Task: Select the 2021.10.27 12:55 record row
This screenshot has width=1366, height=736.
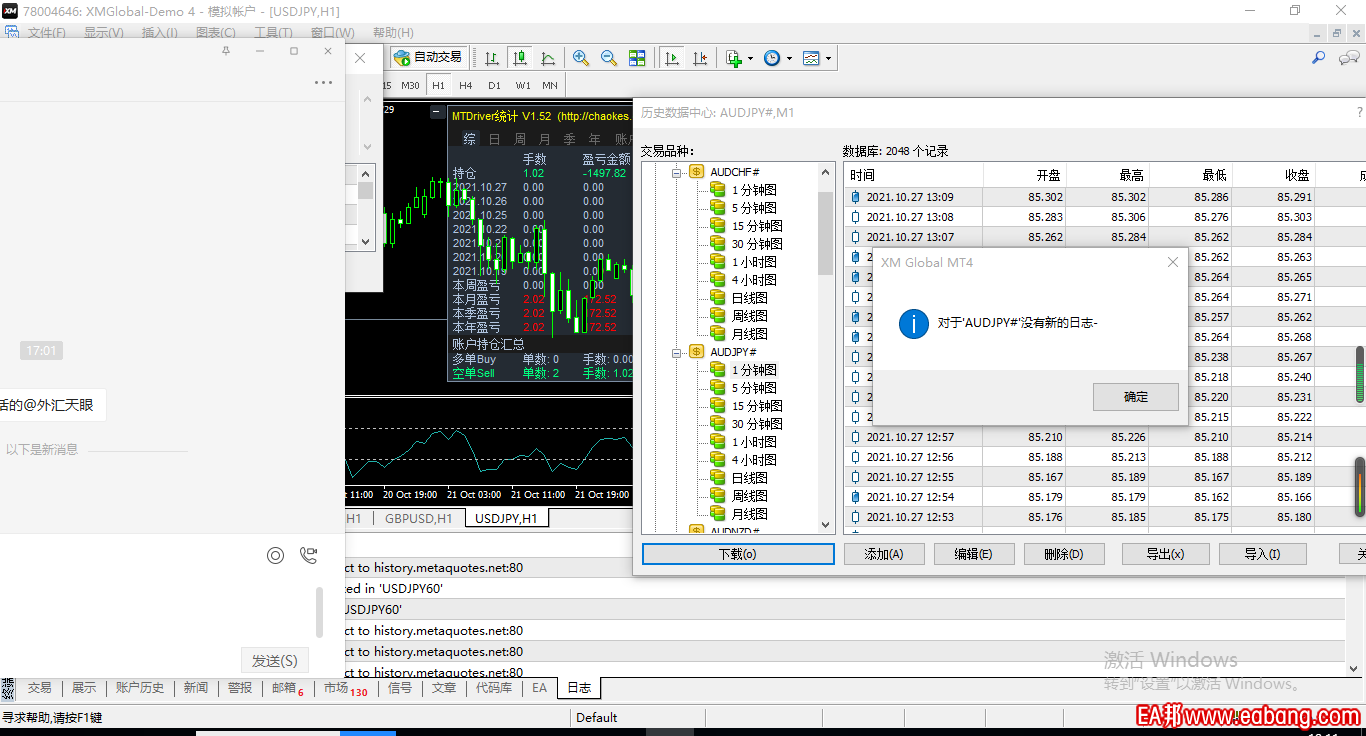Action: point(1104,477)
